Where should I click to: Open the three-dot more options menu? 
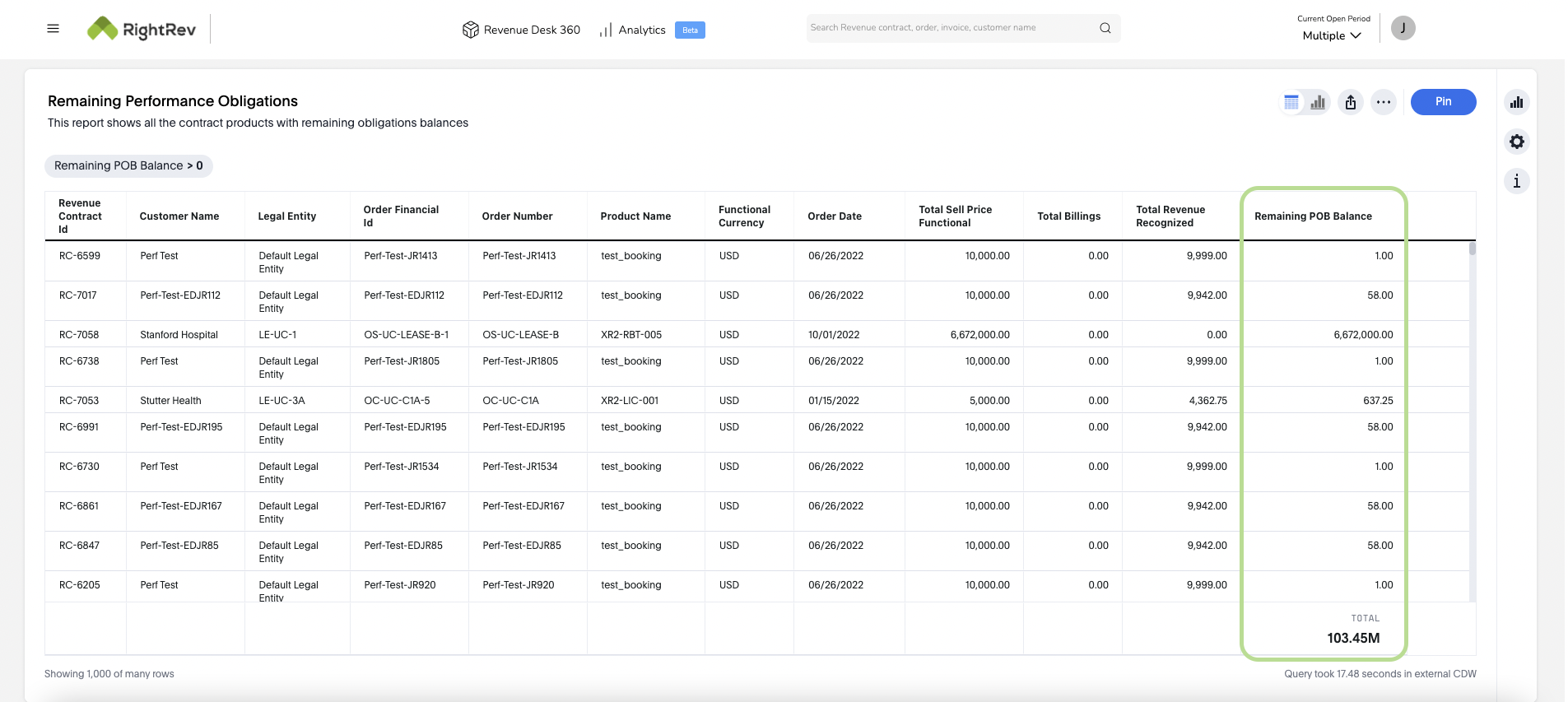tap(1384, 102)
